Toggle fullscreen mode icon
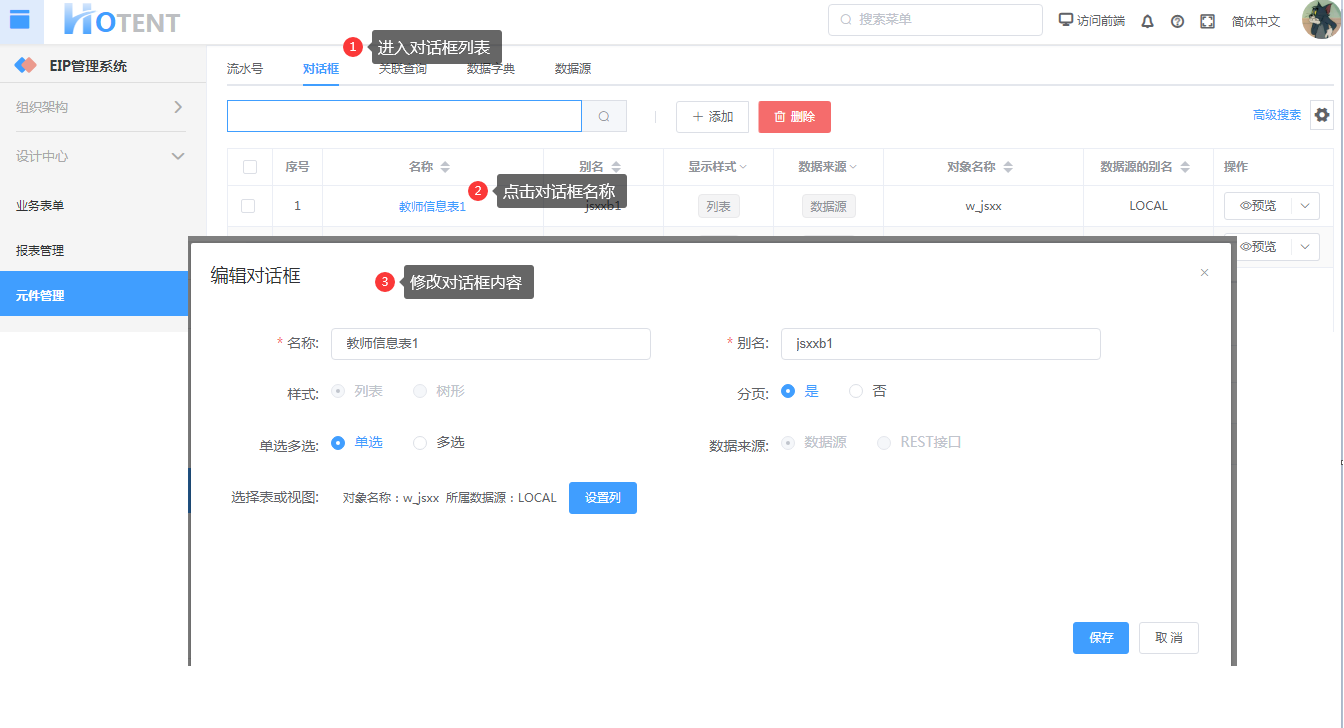Screen dimensions: 1344x728 (x=1207, y=21)
